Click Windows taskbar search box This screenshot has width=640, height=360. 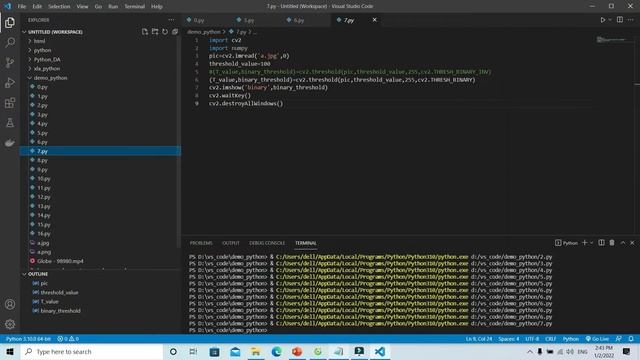point(92,351)
